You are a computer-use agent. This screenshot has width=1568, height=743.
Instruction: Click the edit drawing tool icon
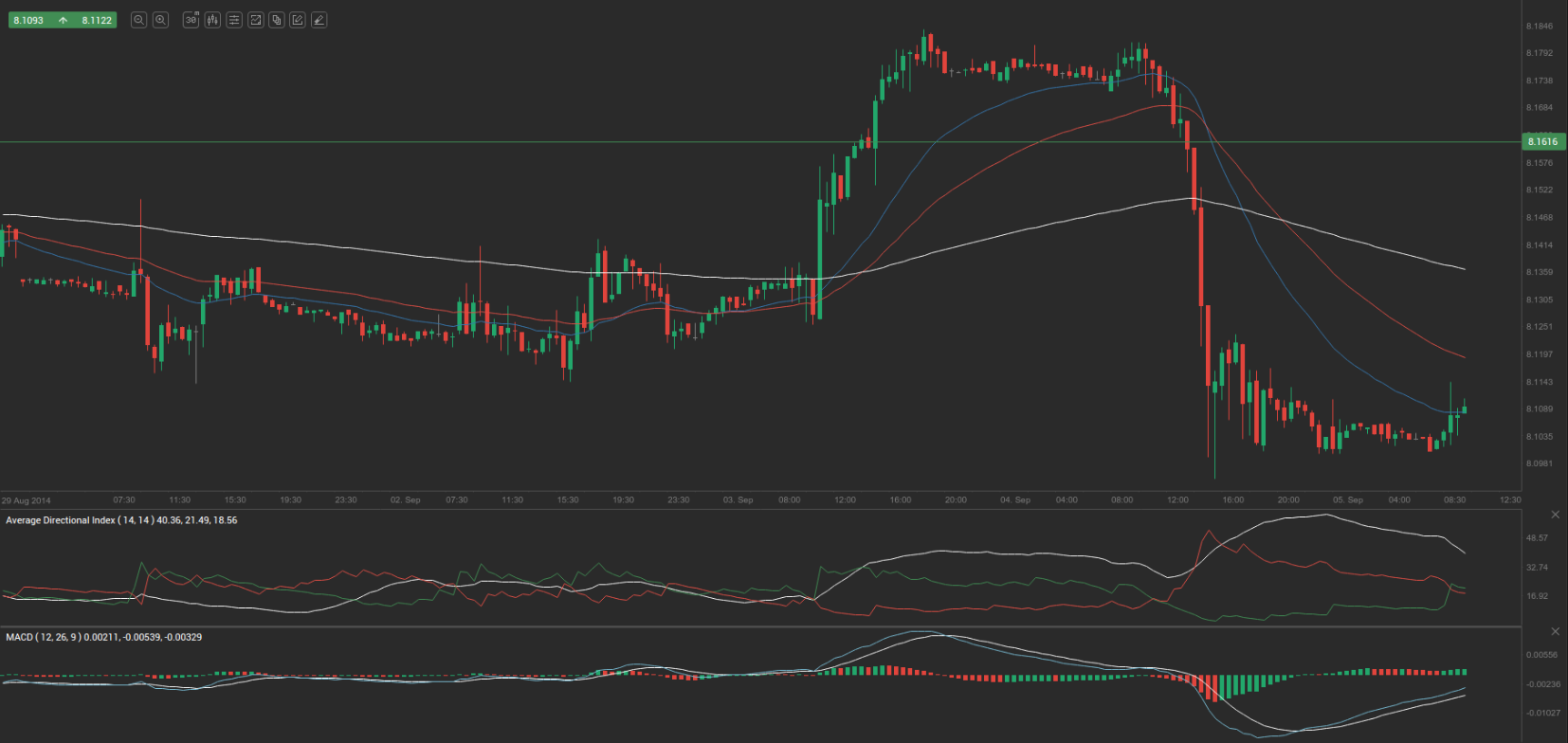(x=298, y=20)
